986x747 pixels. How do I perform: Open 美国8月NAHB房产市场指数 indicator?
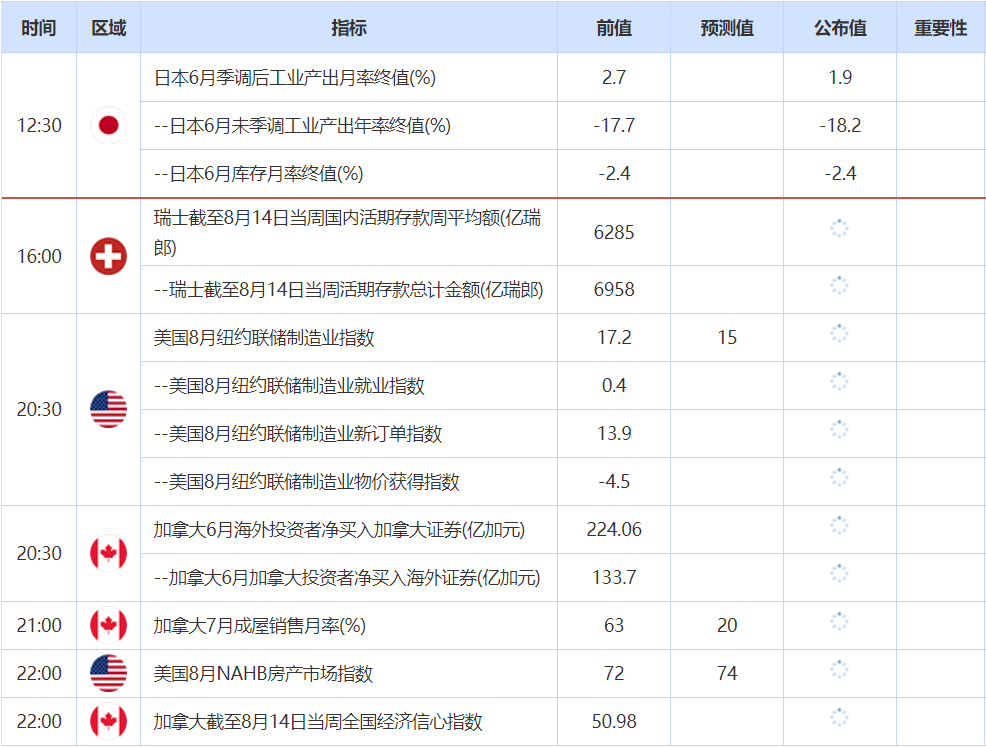tap(263, 673)
